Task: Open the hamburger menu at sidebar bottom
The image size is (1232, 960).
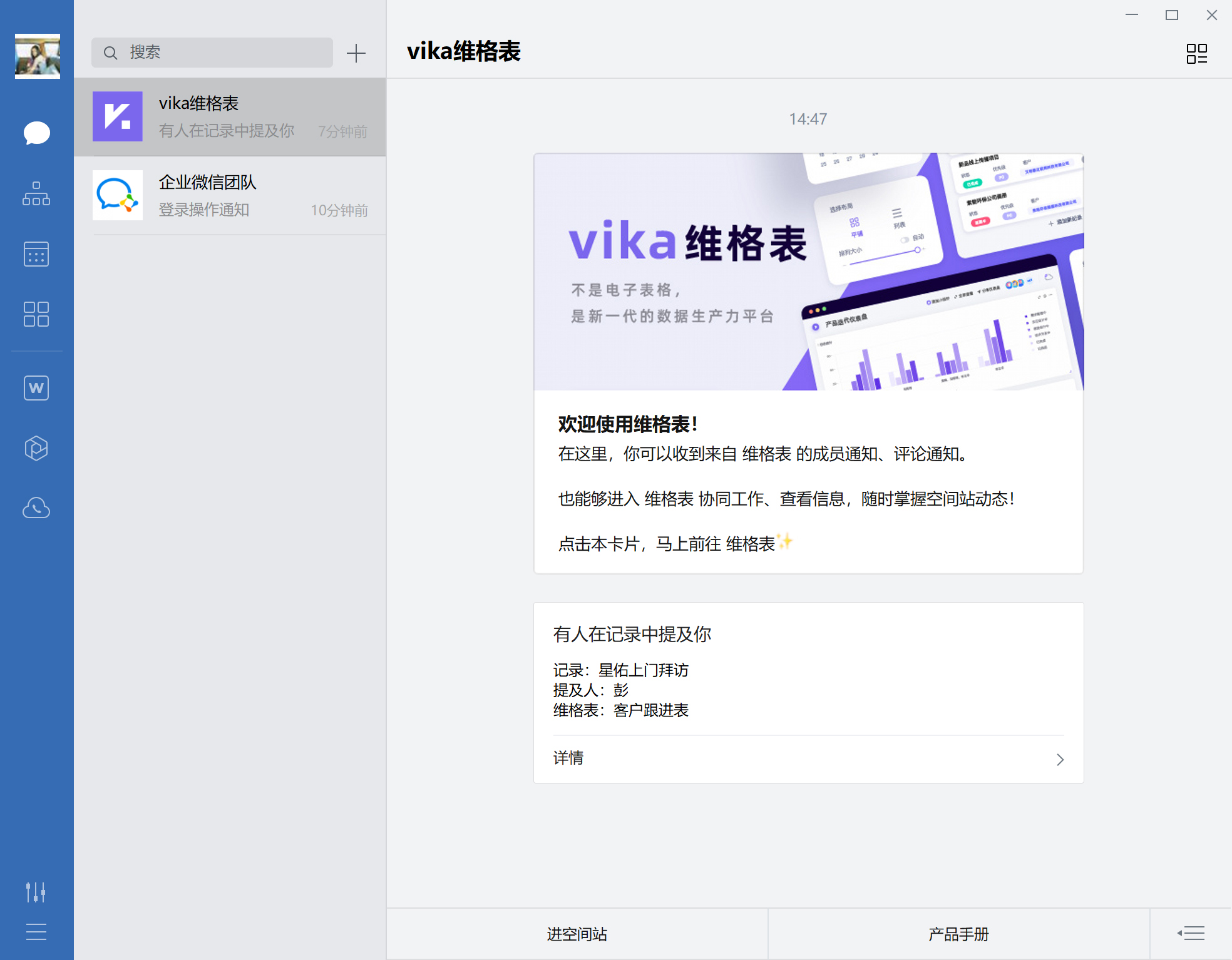Action: 36,932
